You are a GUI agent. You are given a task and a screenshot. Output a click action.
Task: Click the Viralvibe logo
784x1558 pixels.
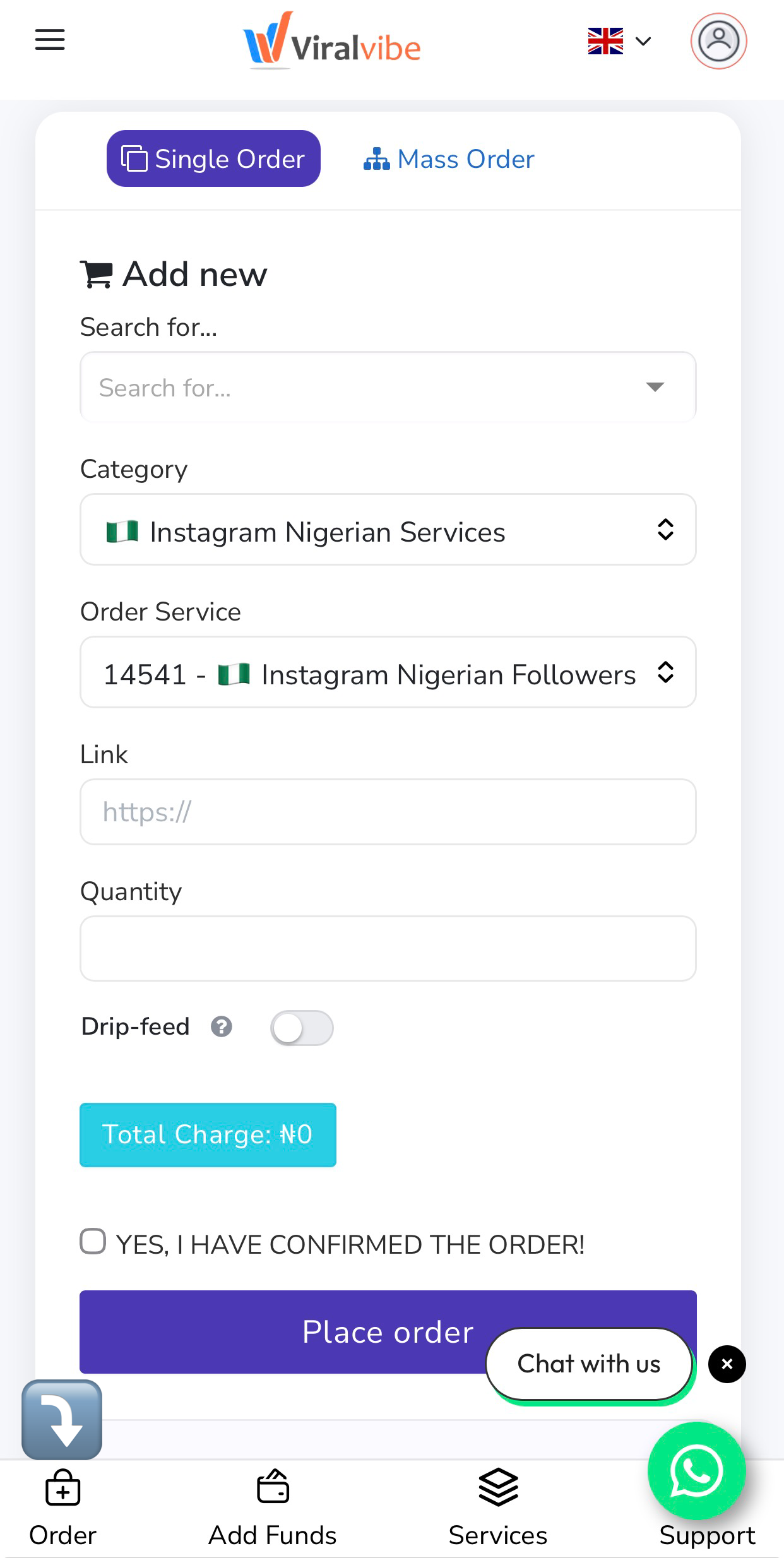point(332,41)
